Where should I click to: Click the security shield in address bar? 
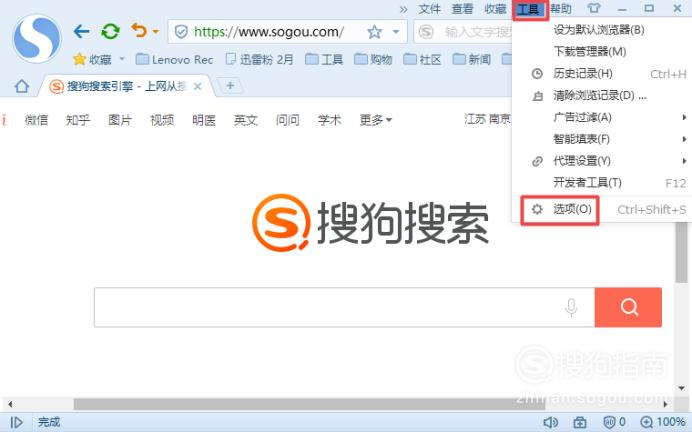(181, 32)
